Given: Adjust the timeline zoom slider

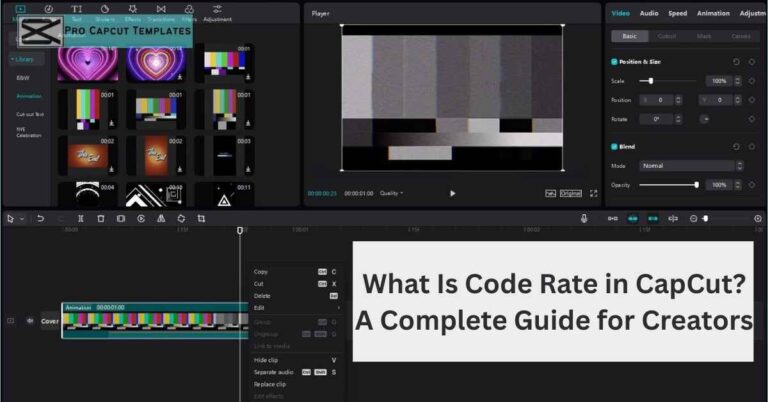Looking at the screenshot, I should [727, 219].
